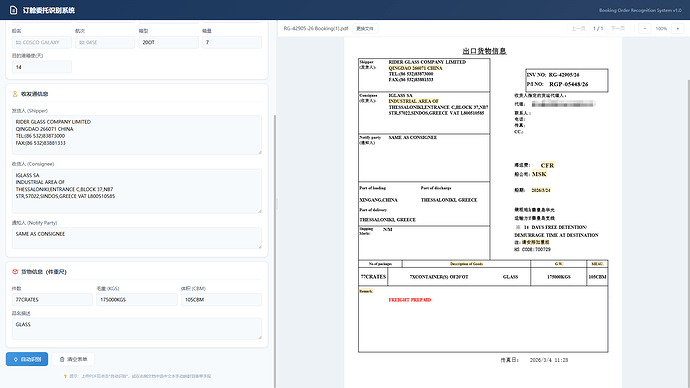Click the highlighted CFR term in the PDF

coord(547,165)
